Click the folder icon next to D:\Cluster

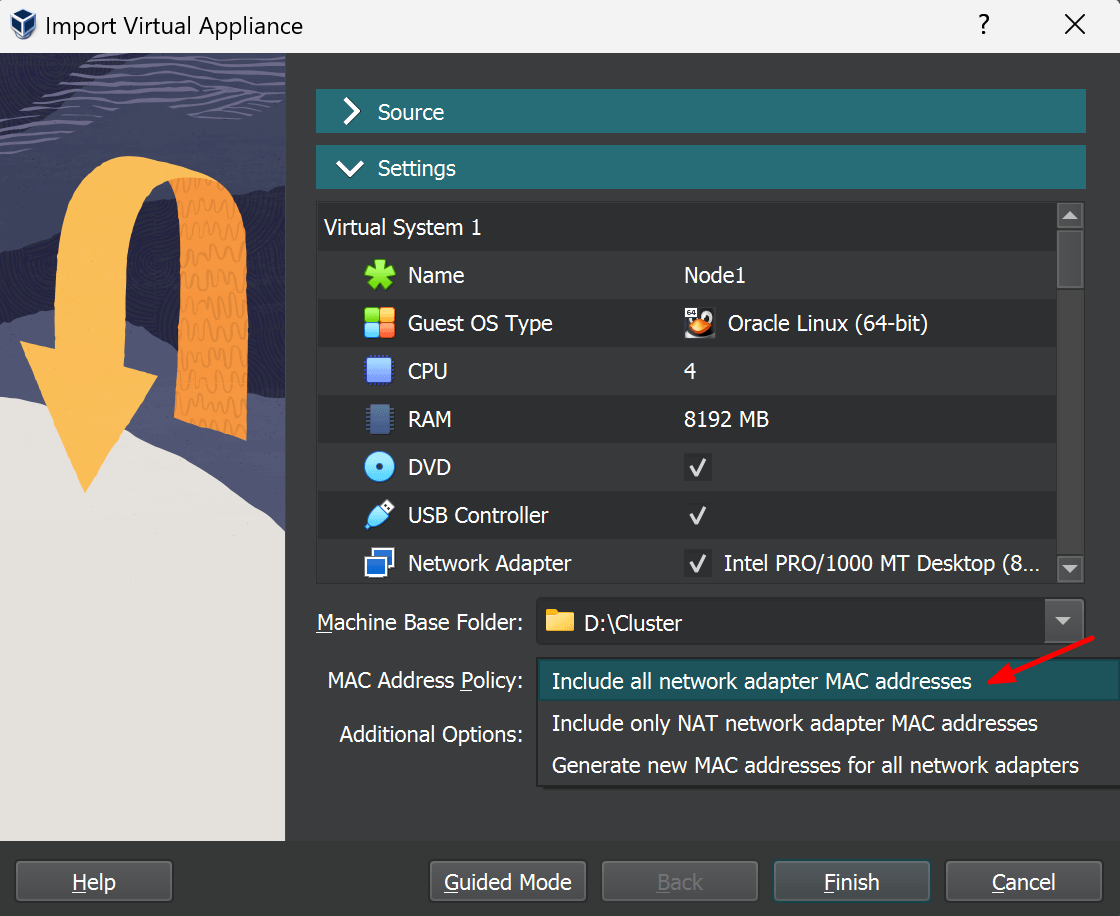pos(561,621)
